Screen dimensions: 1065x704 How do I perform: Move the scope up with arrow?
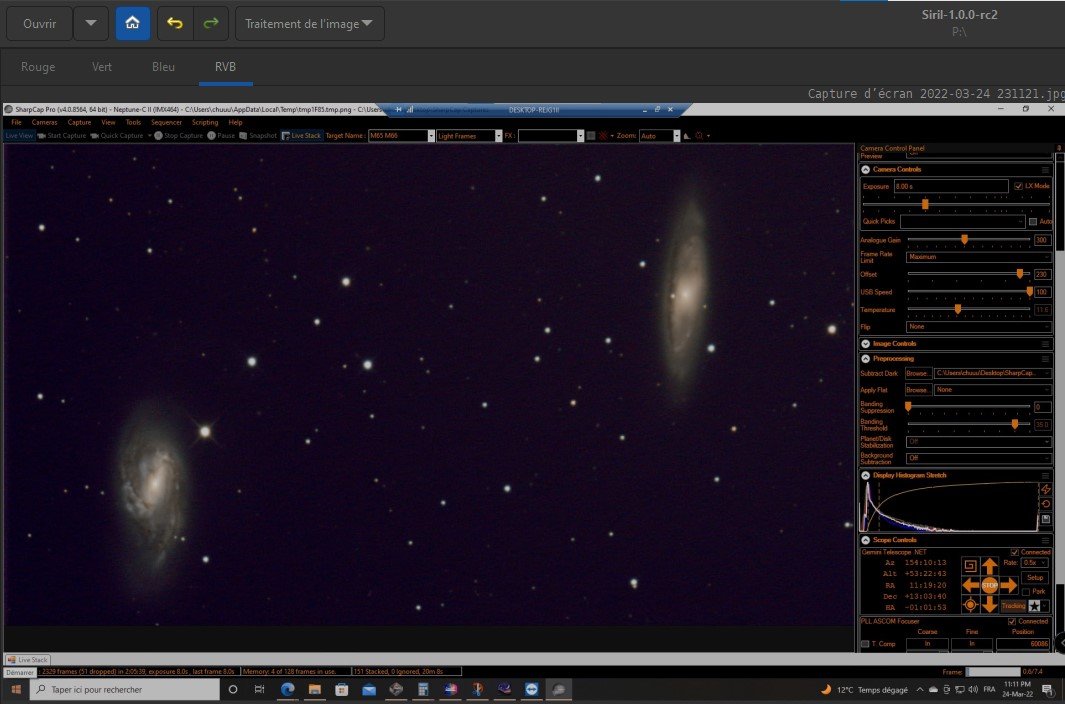pyautogui.click(x=990, y=565)
